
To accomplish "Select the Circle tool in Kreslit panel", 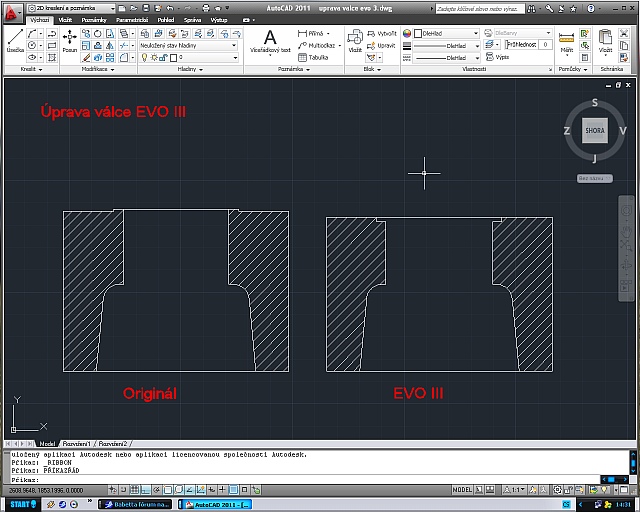I will coord(32,45).
